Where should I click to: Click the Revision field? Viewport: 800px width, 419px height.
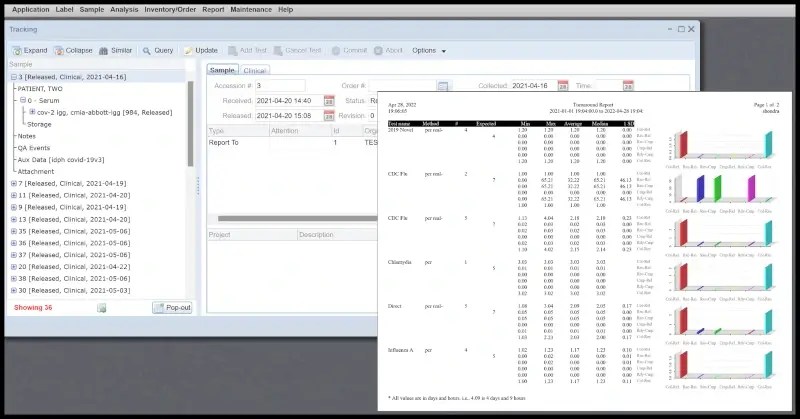(373, 116)
